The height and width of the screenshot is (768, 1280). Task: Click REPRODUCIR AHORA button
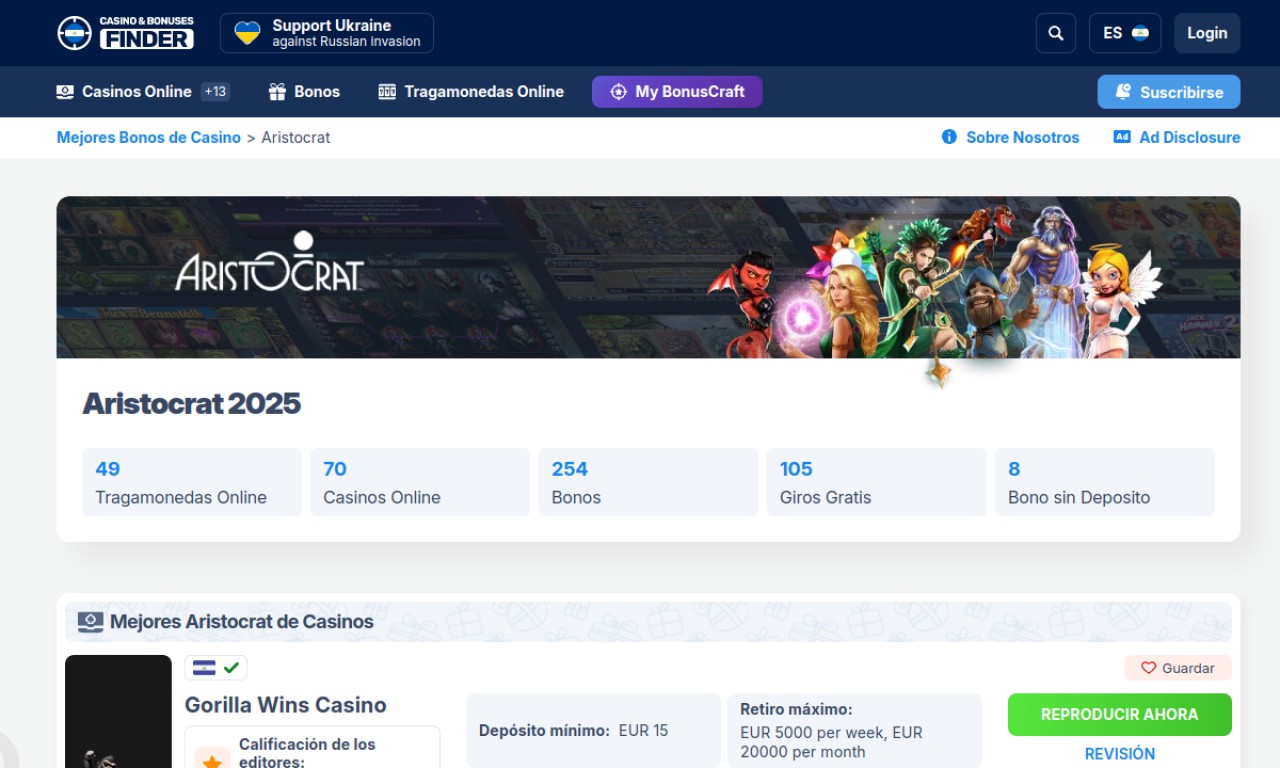point(1120,715)
